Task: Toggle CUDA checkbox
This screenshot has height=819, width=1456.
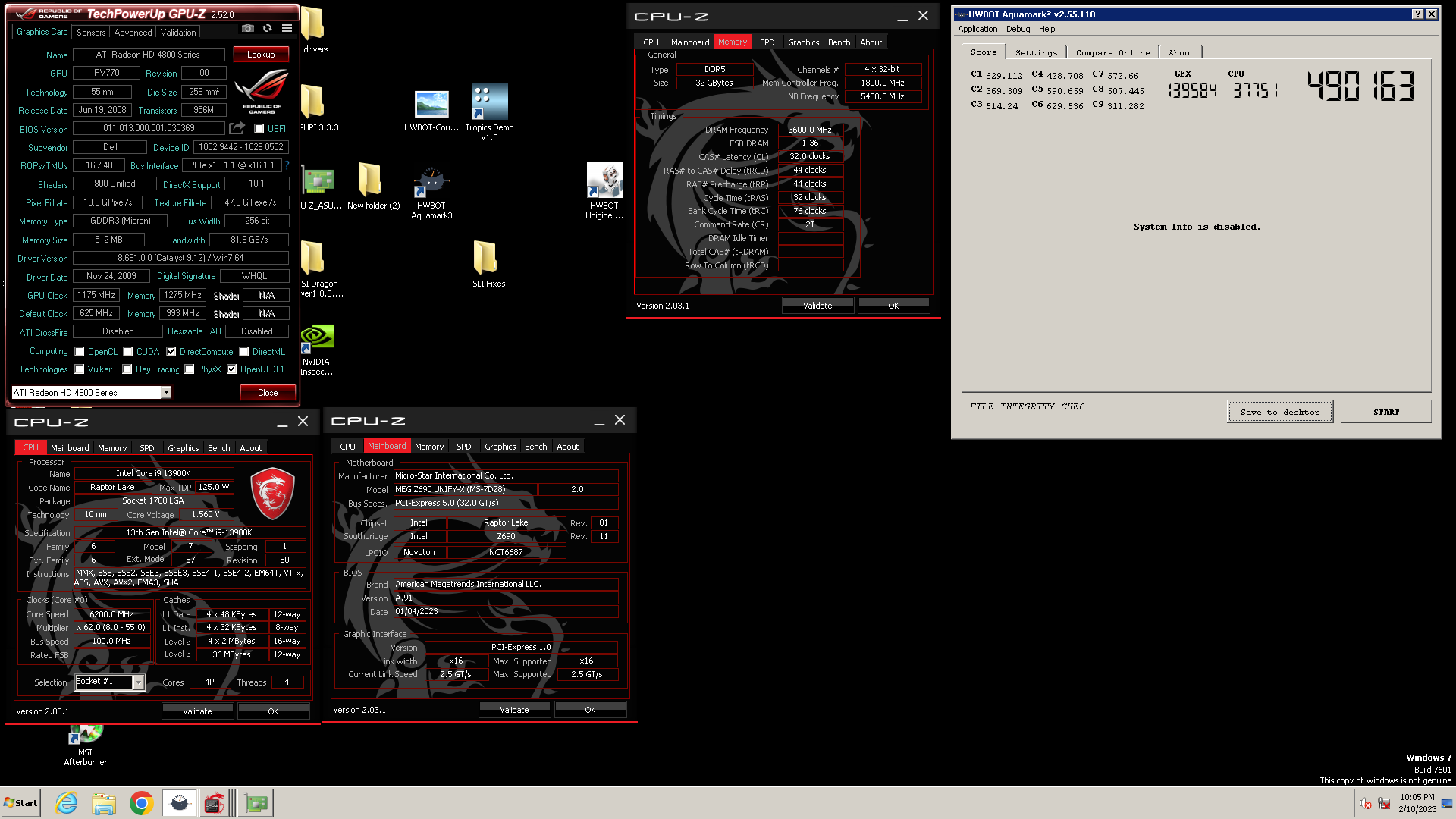Action: click(x=128, y=352)
